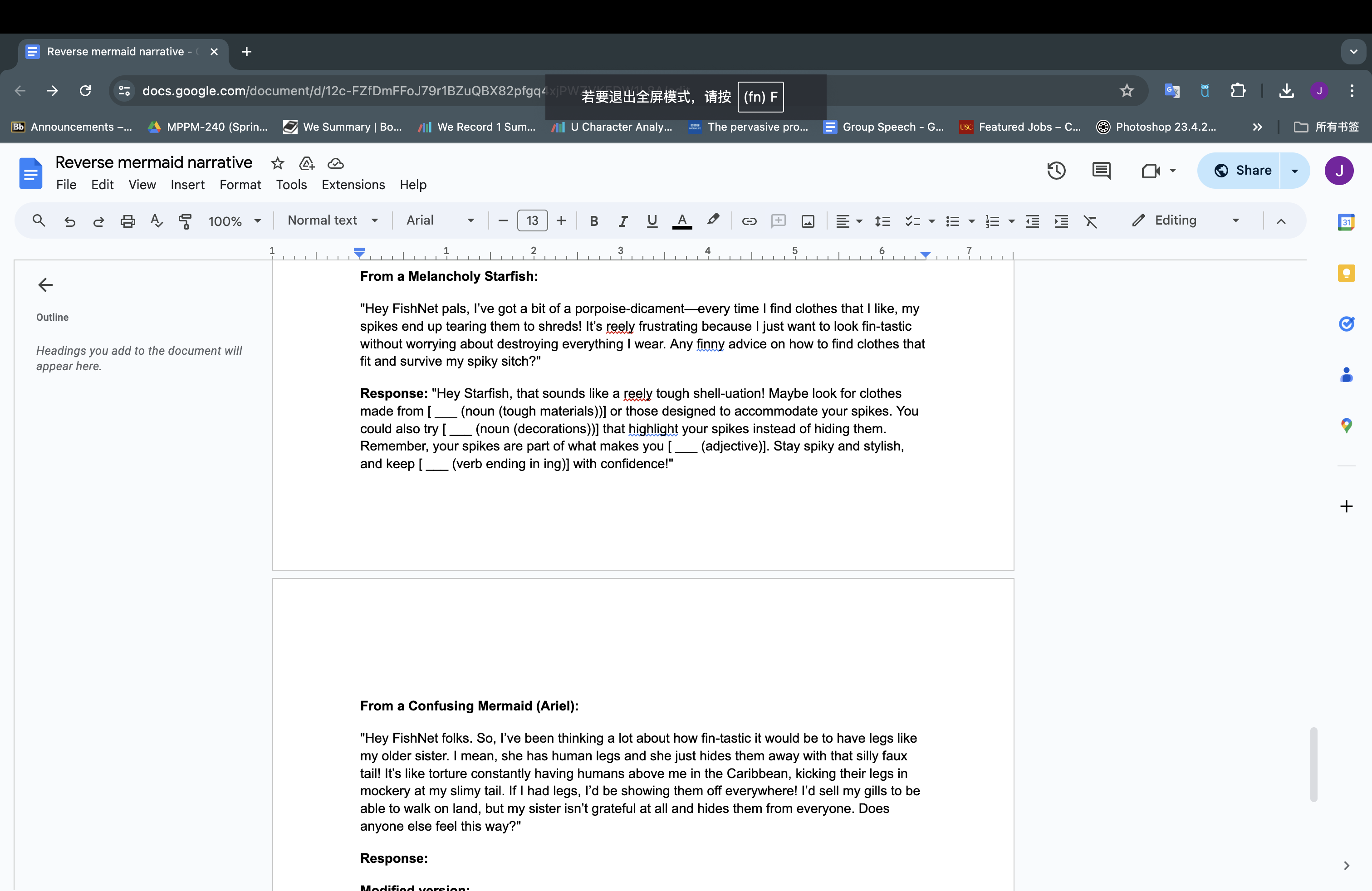Expand bulleted list style options
1372x891 pixels.
(x=971, y=221)
